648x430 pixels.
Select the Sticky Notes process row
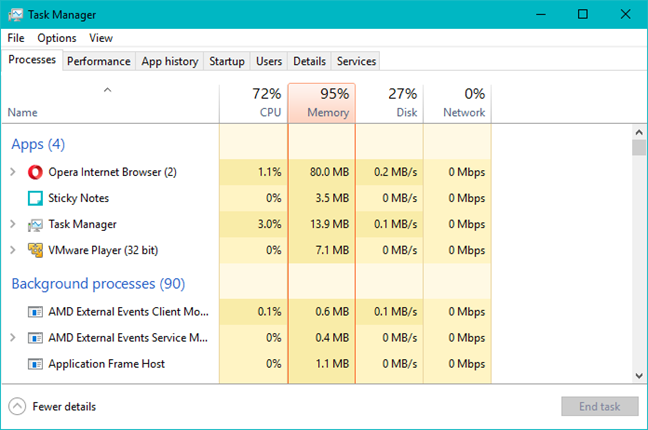[246, 198]
